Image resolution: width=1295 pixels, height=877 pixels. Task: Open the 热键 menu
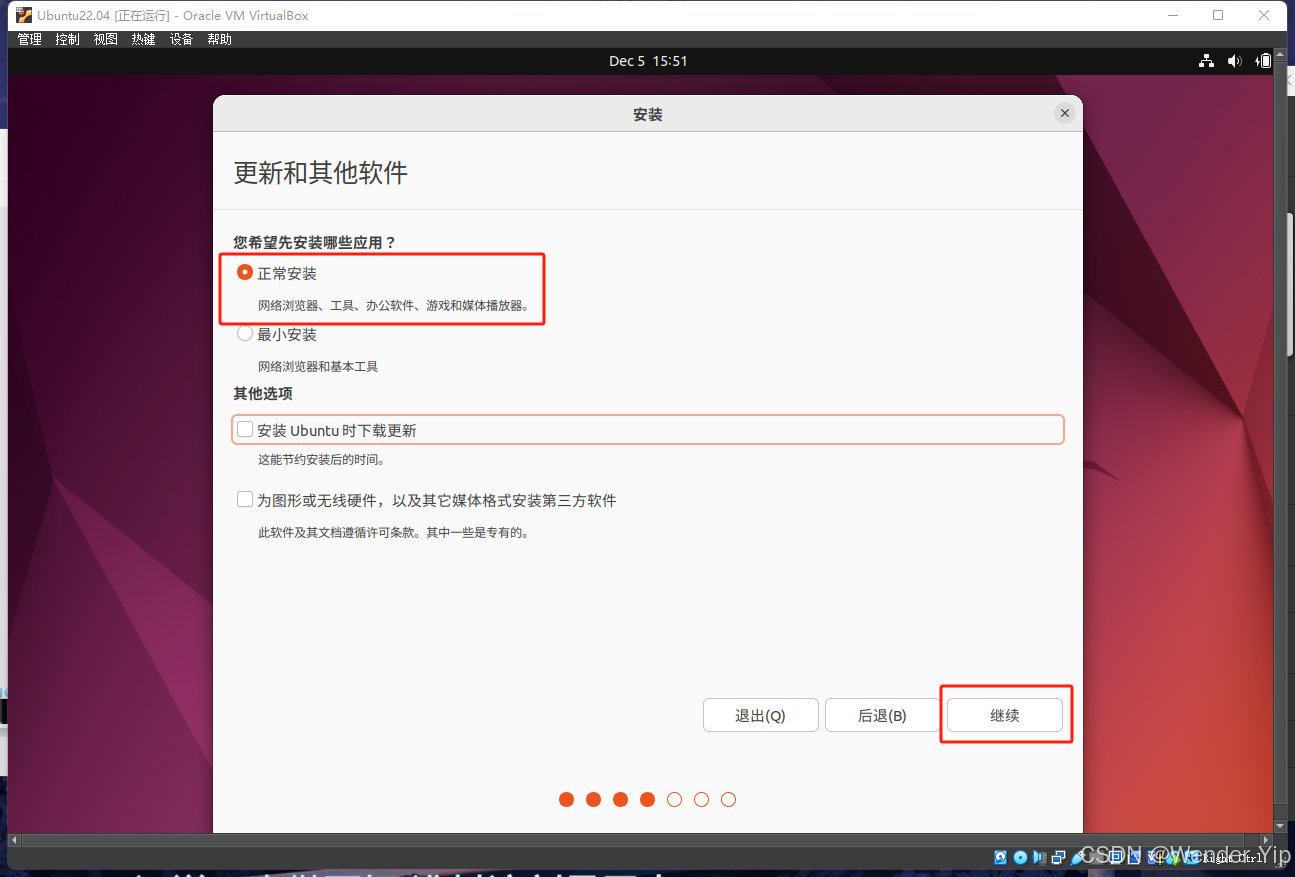(143, 39)
